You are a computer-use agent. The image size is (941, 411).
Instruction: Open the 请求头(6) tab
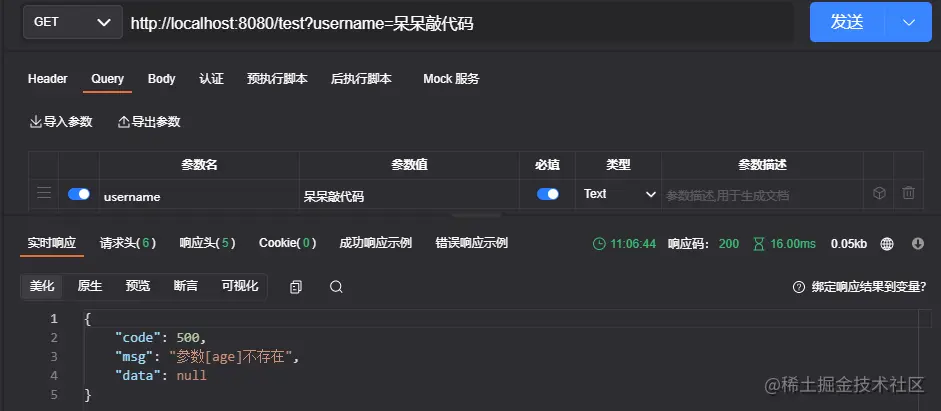pyautogui.click(x=128, y=243)
